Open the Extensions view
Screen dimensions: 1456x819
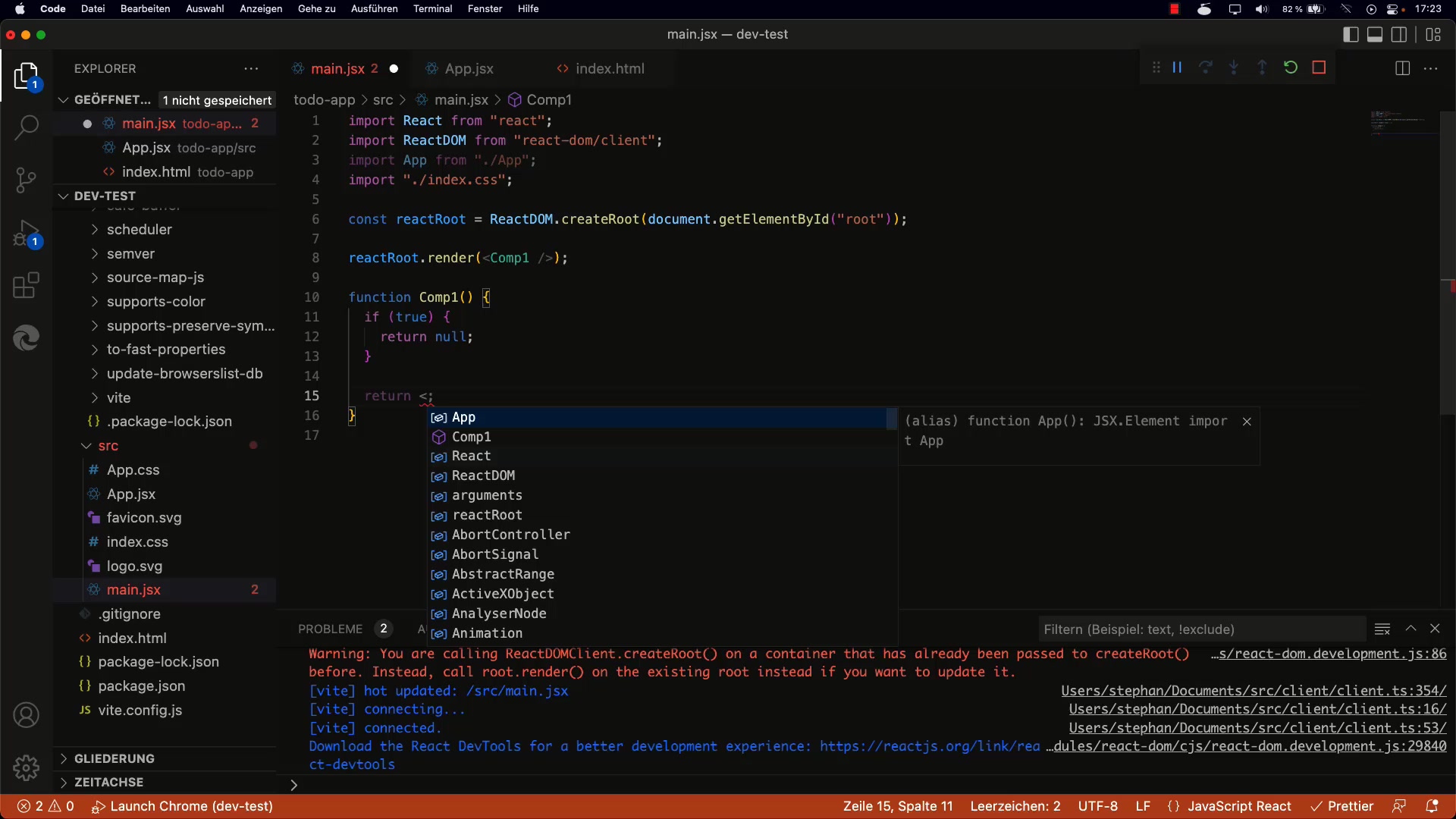[x=27, y=286]
